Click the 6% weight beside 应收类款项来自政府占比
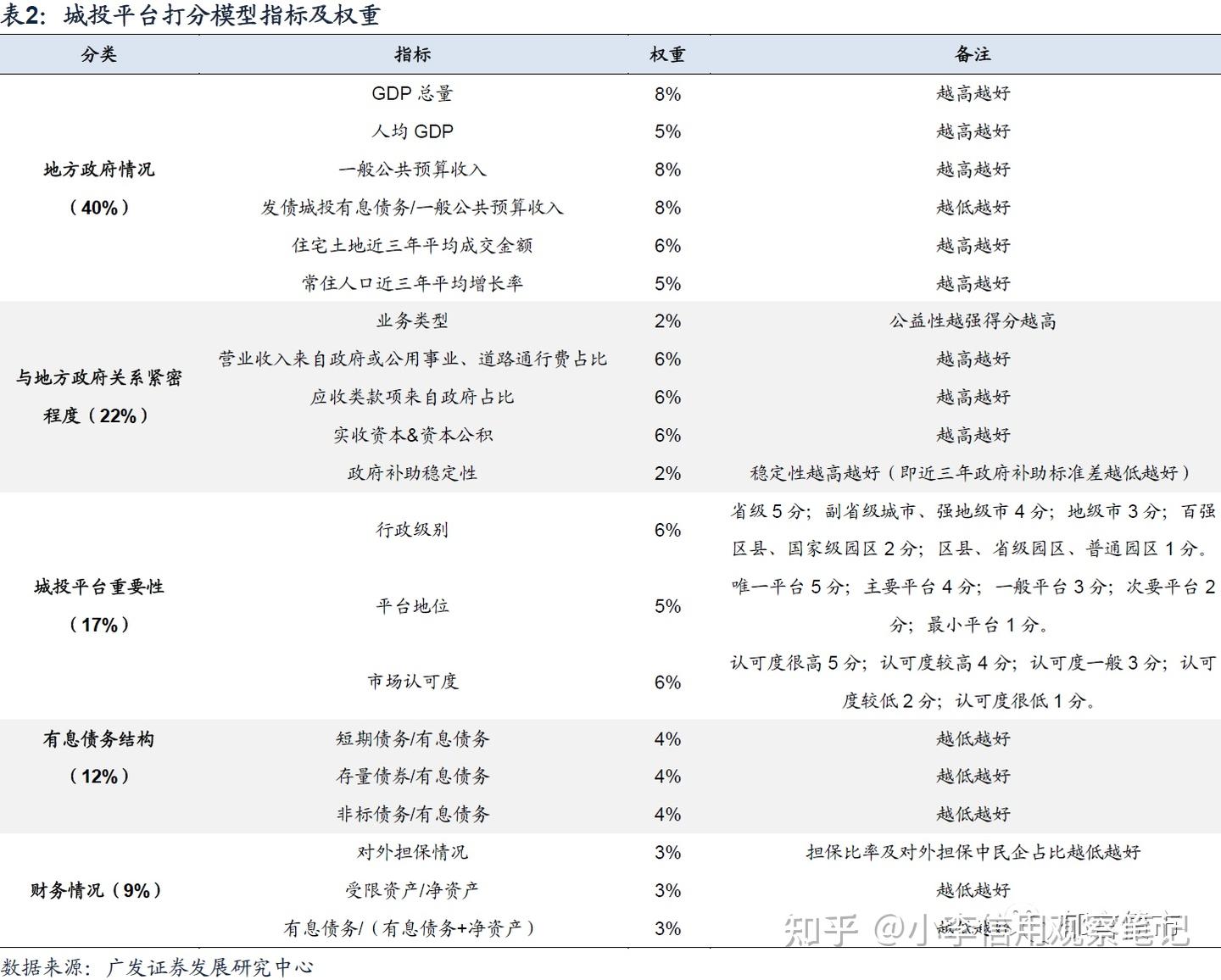Viewport: 1221px width, 980px height. click(x=667, y=398)
